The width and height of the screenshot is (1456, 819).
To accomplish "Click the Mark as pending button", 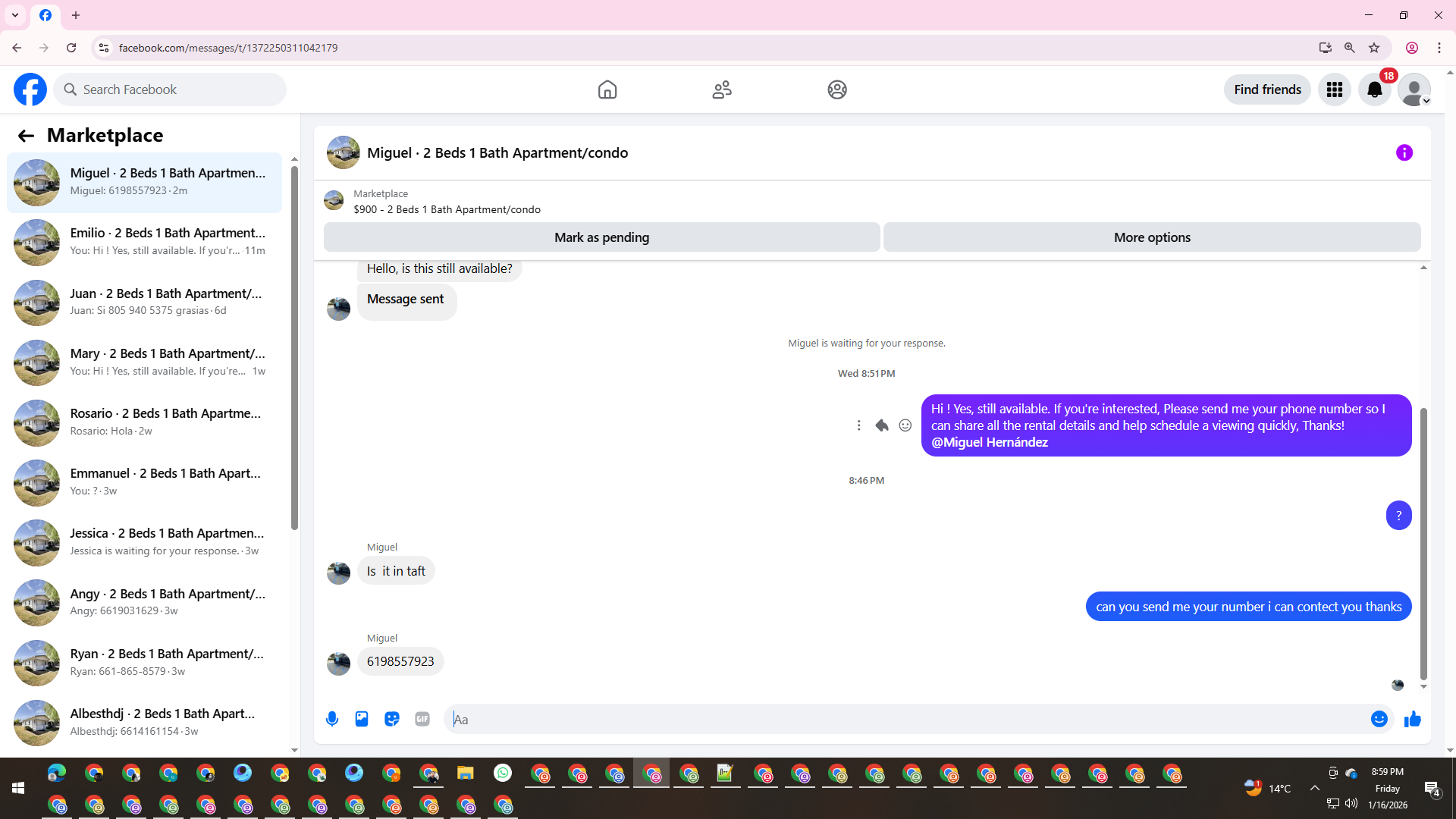I will (x=601, y=237).
